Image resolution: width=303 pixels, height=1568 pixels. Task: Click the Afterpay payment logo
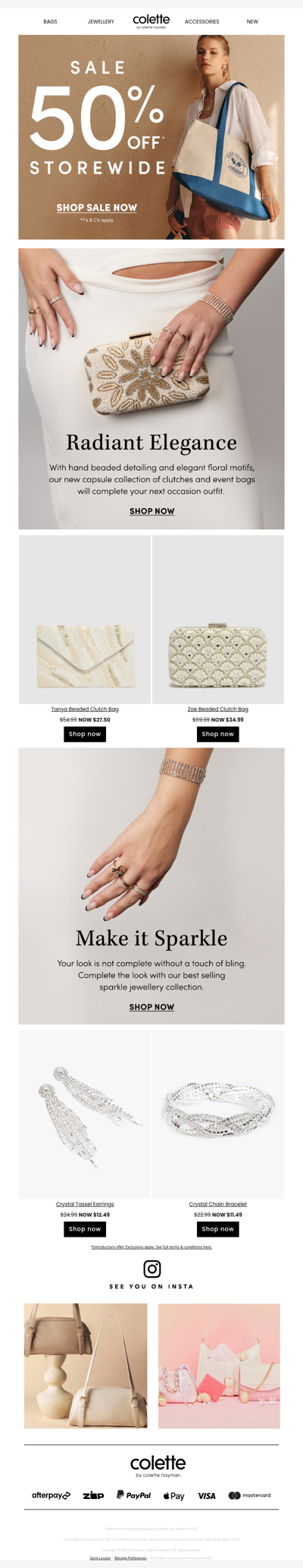pyautogui.click(x=51, y=1495)
